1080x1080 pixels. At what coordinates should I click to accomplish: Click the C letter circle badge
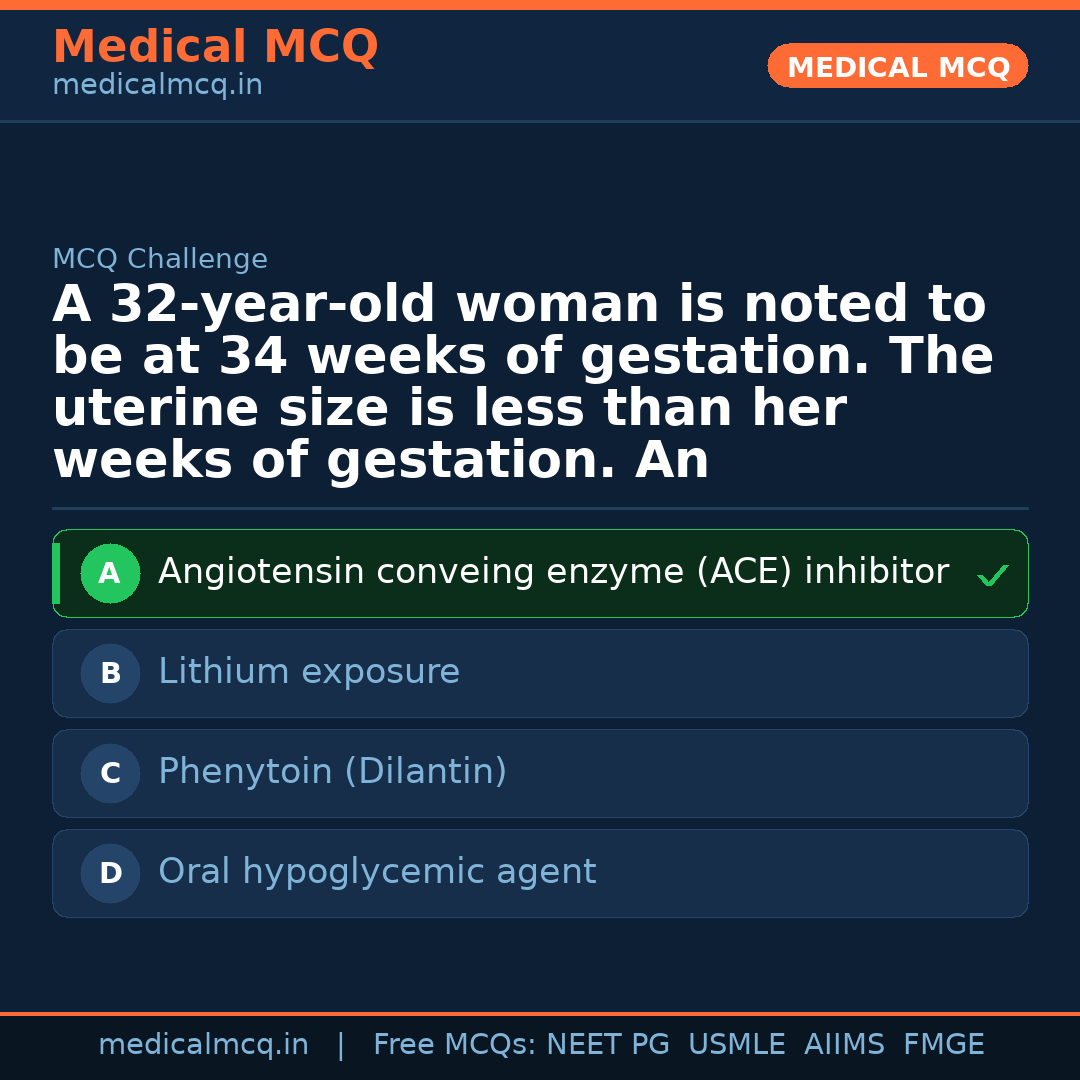[110, 774]
